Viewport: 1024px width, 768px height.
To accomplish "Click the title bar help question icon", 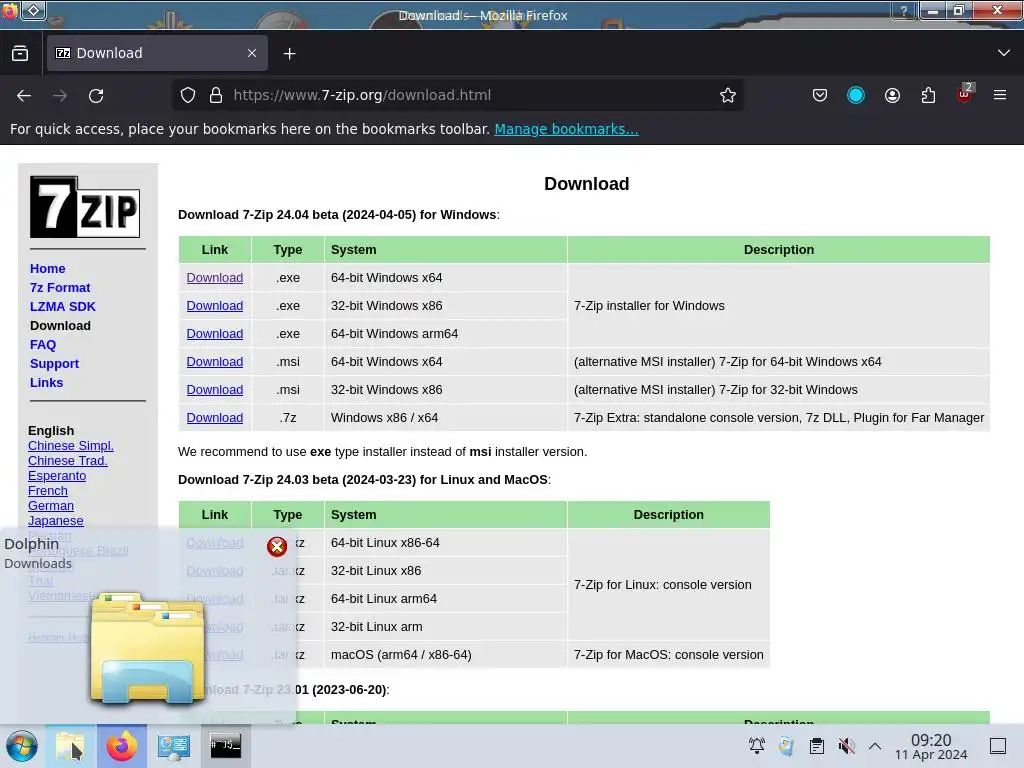I will click(904, 10).
